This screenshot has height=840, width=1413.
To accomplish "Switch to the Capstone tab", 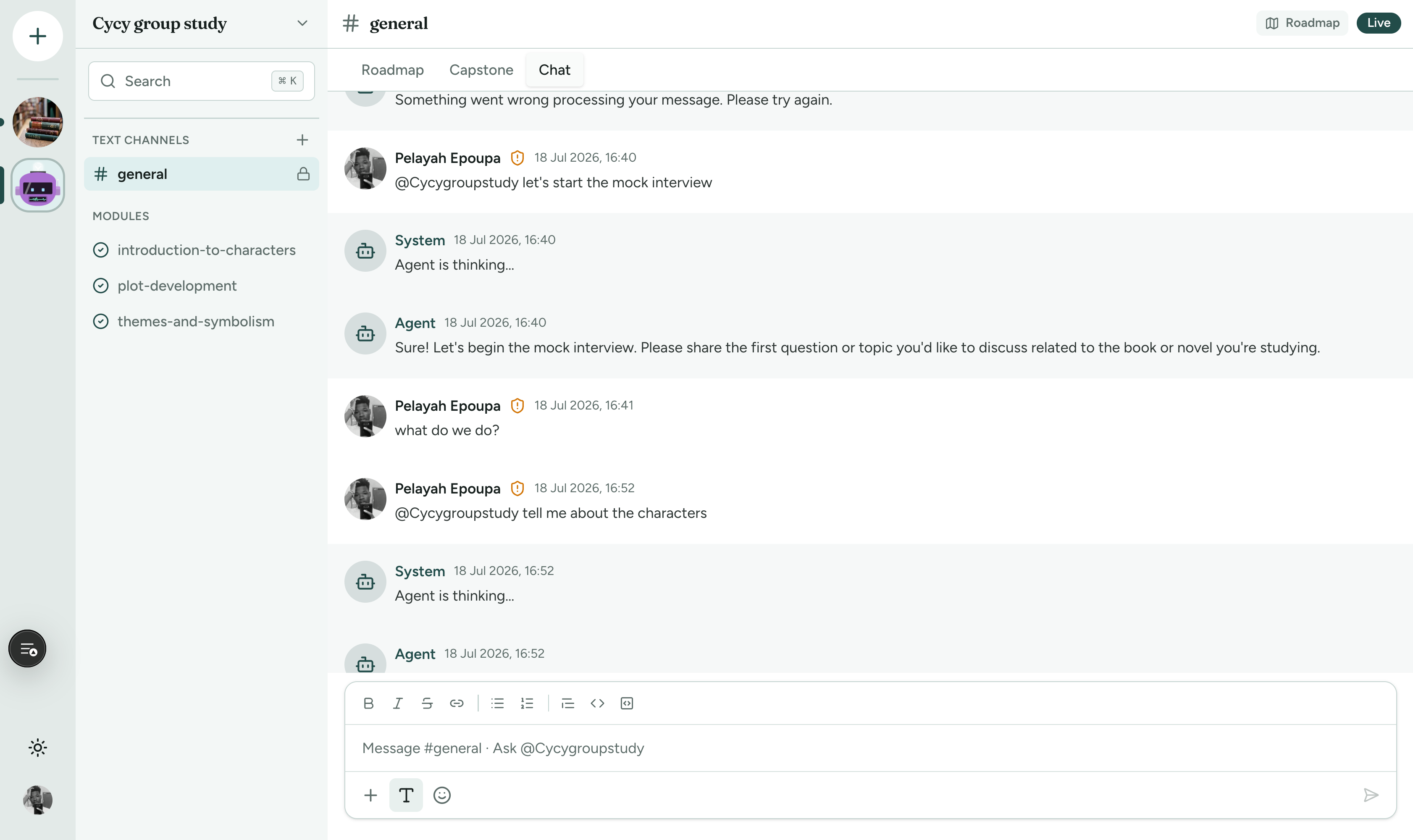I will click(x=481, y=70).
